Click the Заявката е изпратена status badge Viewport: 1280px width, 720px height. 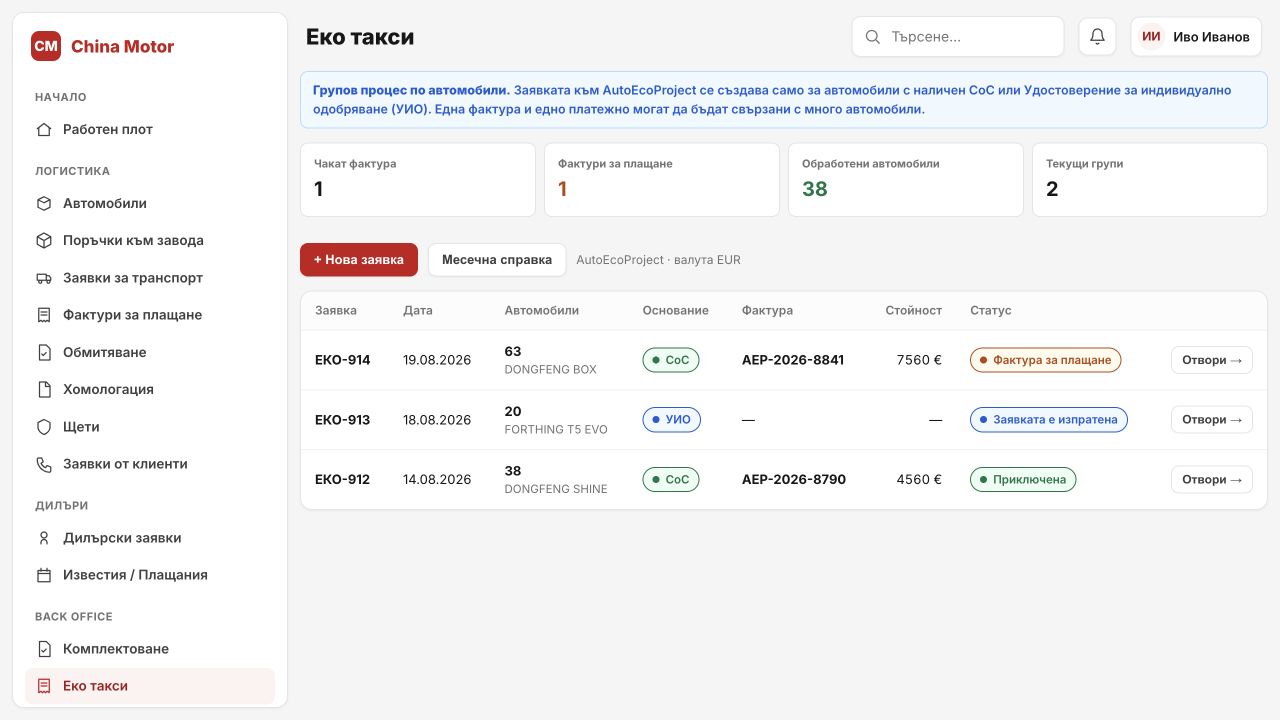pos(1049,420)
